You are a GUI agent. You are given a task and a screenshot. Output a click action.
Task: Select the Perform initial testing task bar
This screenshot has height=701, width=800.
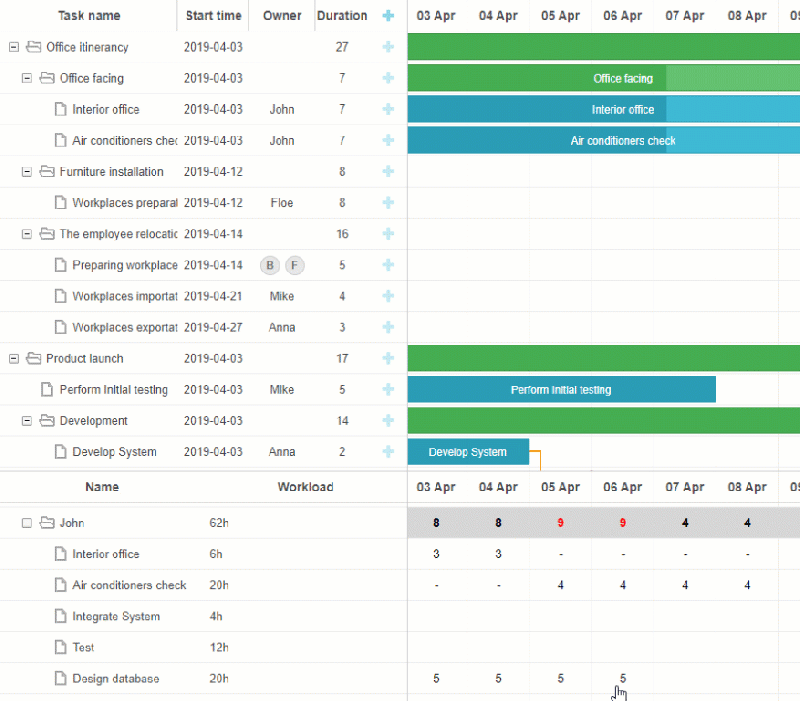pyautogui.click(x=560, y=389)
